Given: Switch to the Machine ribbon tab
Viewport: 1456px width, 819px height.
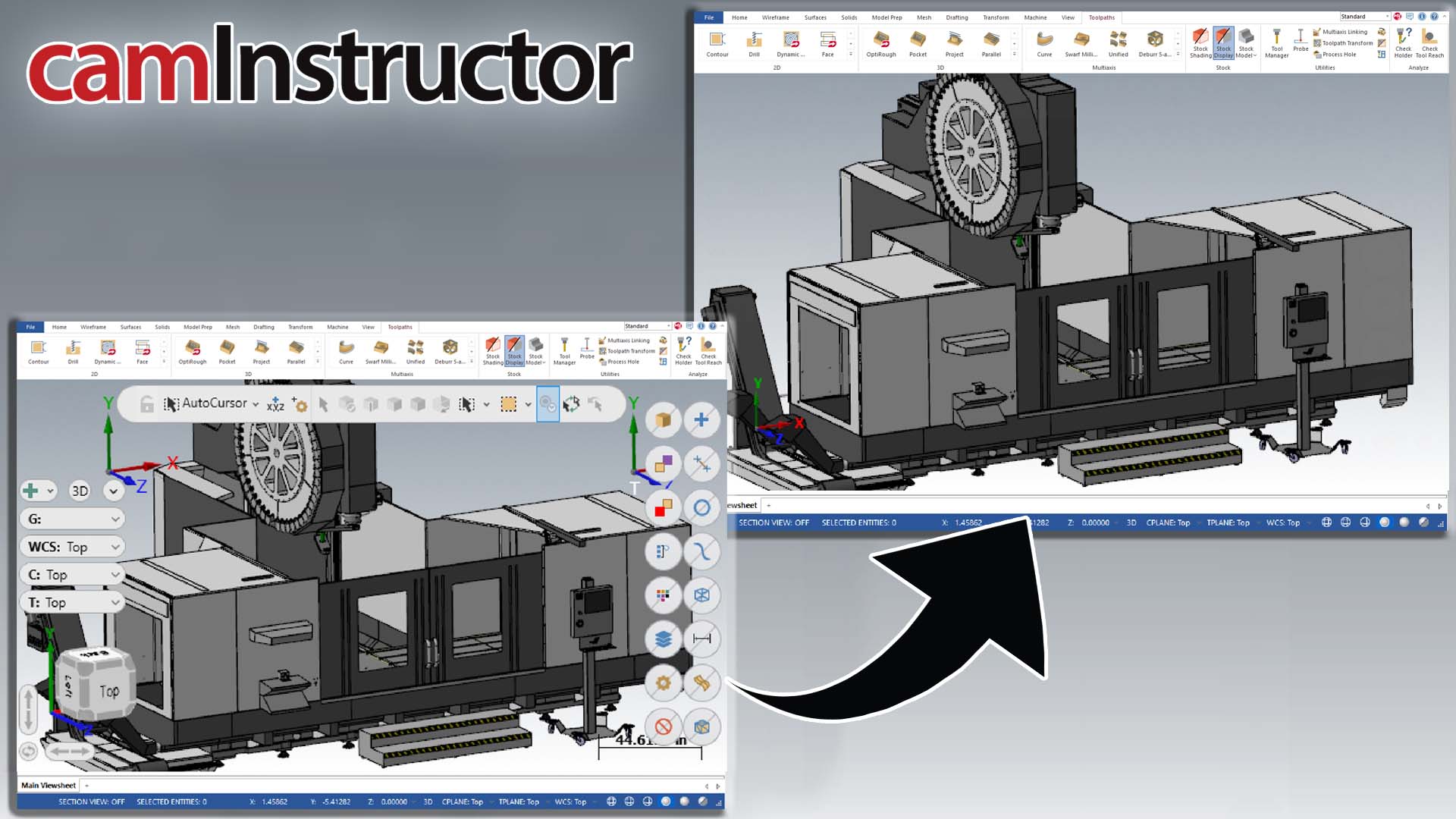Looking at the screenshot, I should [x=337, y=327].
